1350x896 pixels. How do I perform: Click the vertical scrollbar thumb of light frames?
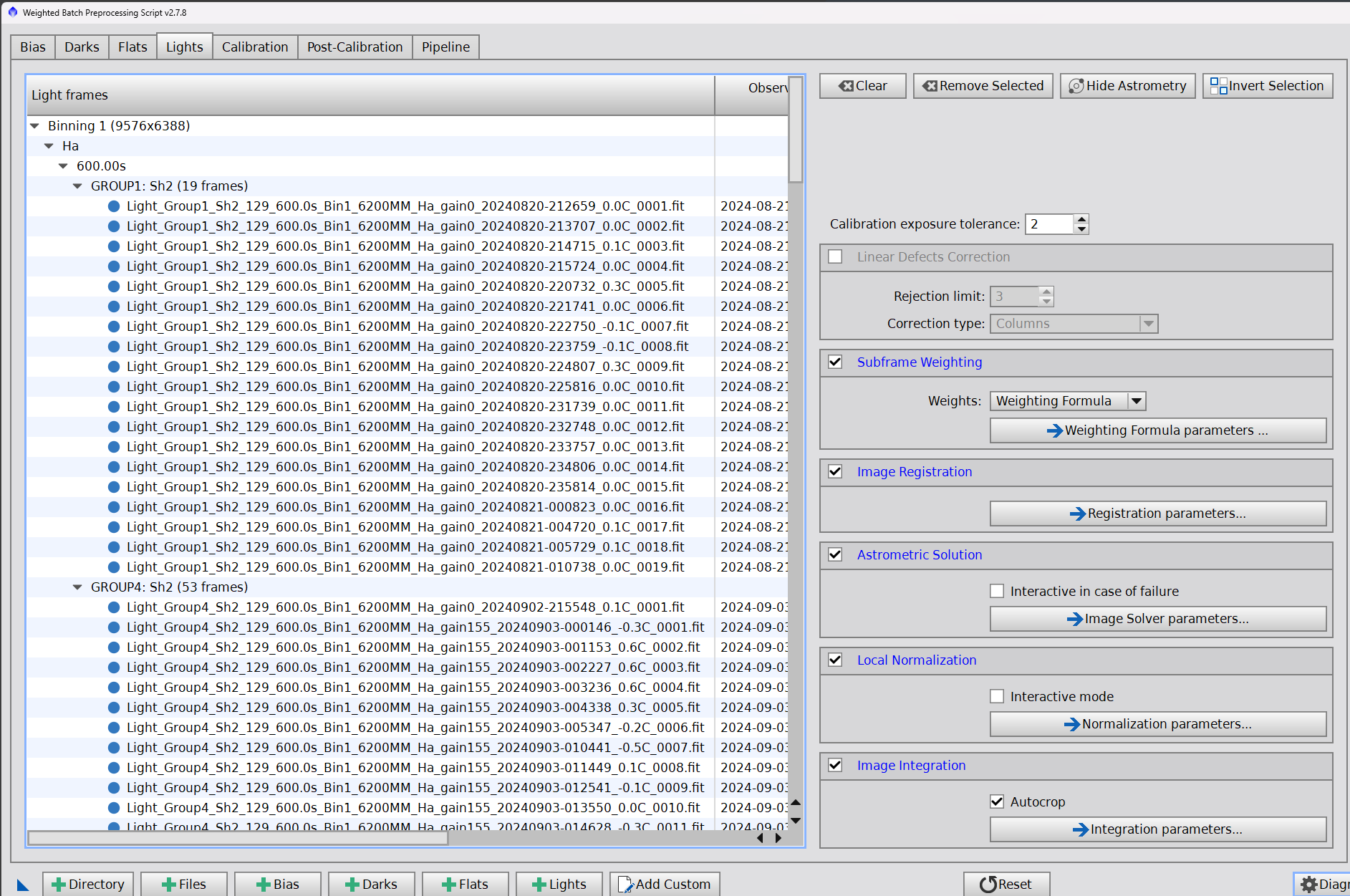795,129
